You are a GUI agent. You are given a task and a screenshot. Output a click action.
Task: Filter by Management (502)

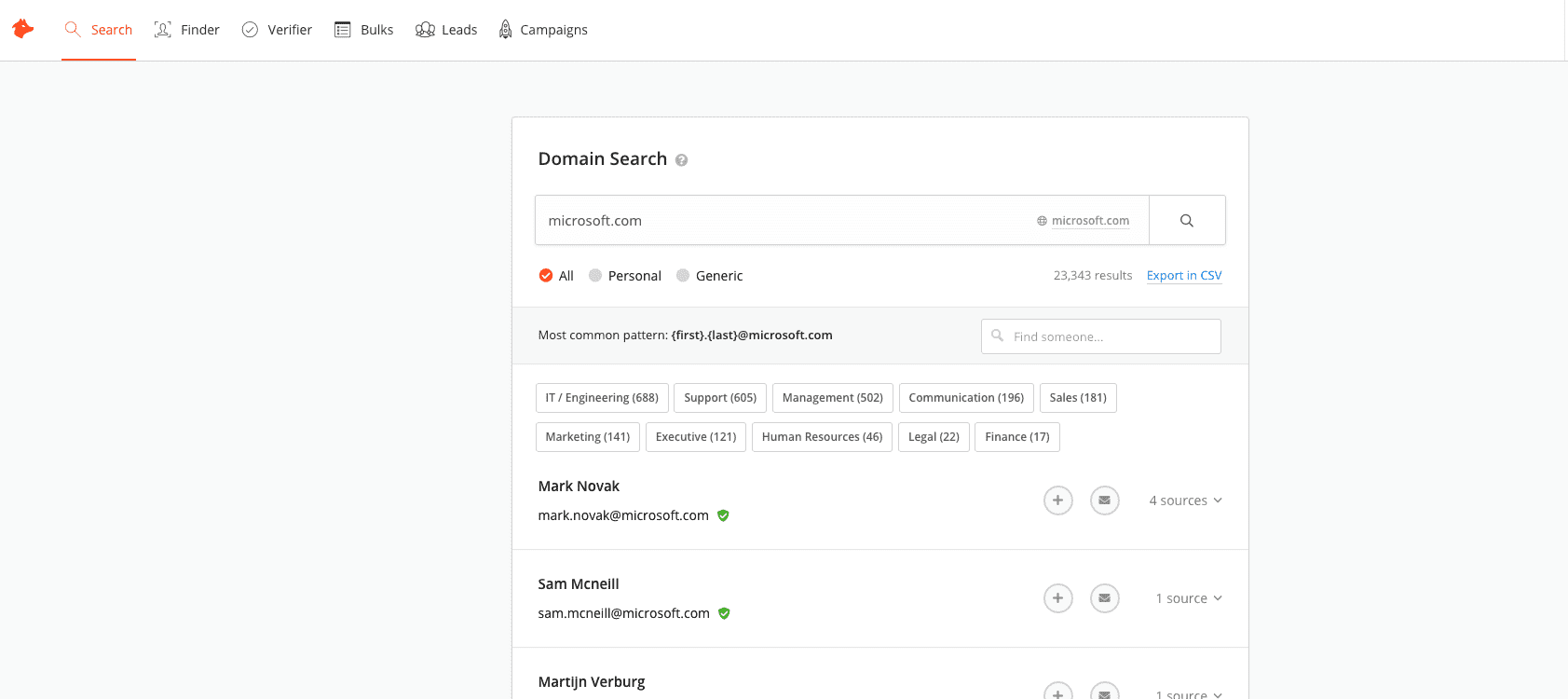pyautogui.click(x=833, y=398)
